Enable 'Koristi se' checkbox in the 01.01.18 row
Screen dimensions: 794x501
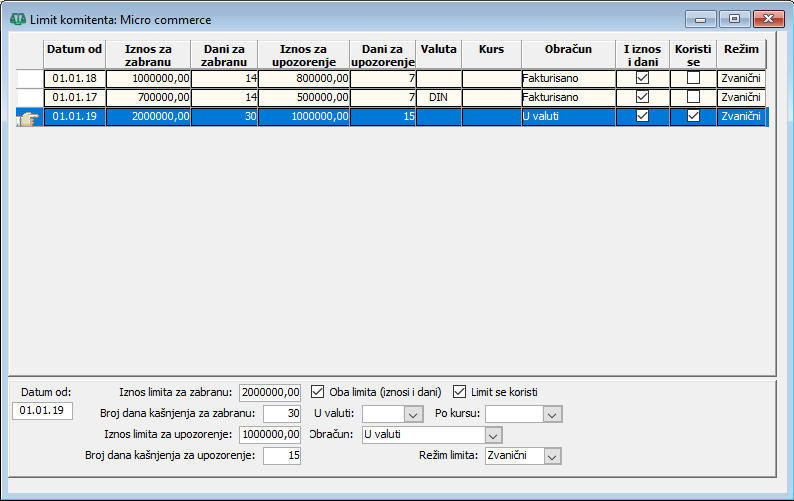tap(693, 78)
